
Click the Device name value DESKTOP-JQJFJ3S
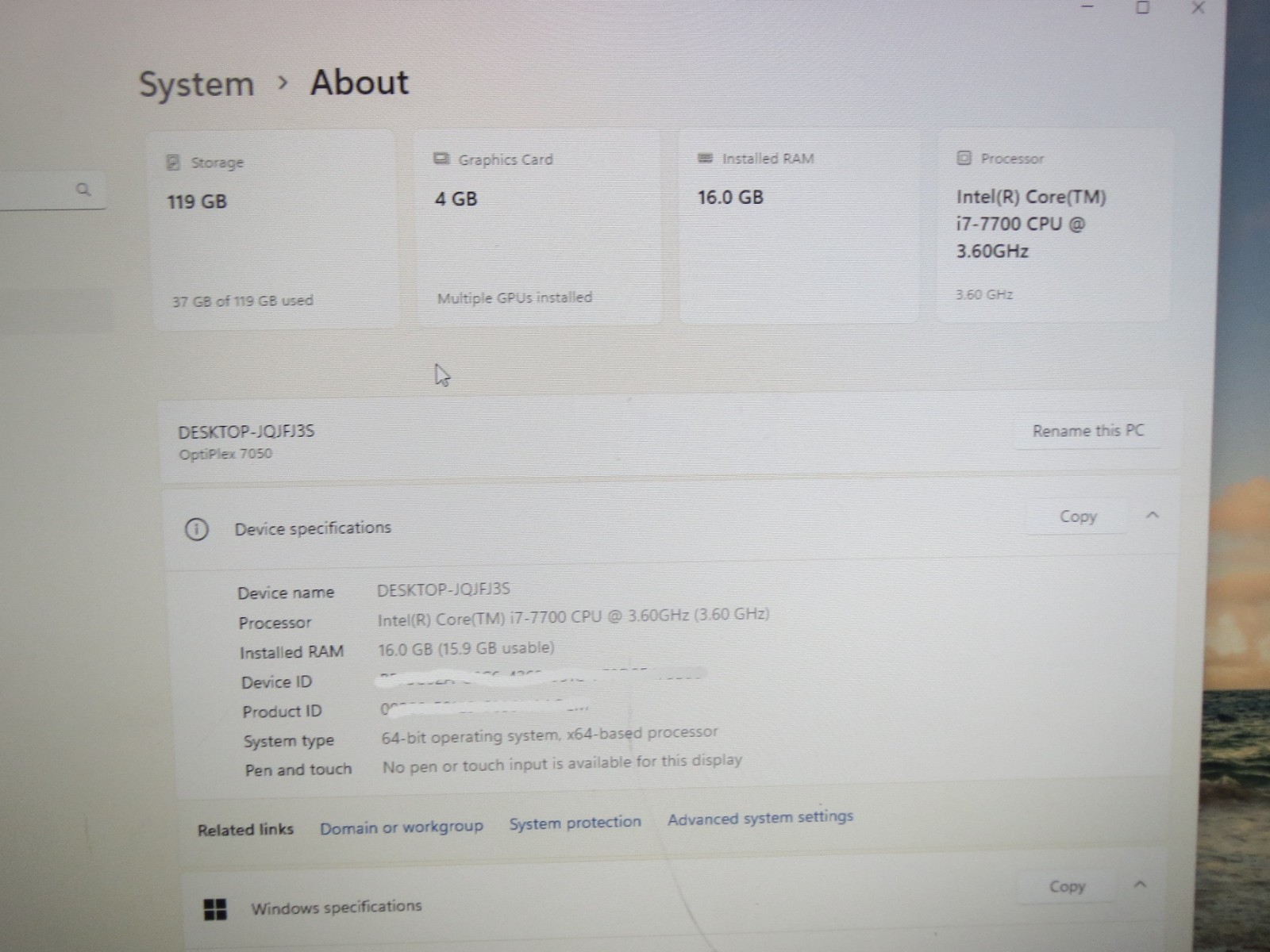(444, 589)
